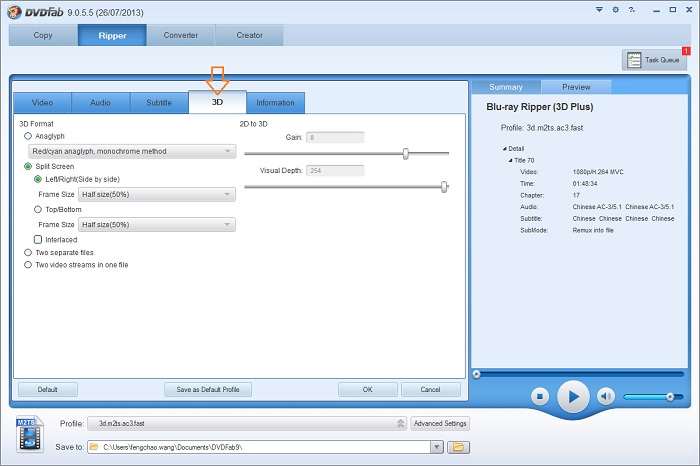This screenshot has width=700, height=466.
Task: Click the Visual Depth slider handle
Action: coord(444,187)
